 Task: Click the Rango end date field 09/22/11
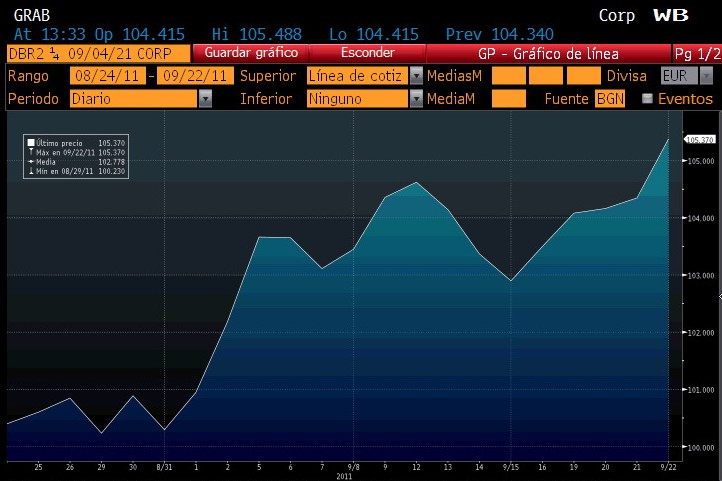196,76
